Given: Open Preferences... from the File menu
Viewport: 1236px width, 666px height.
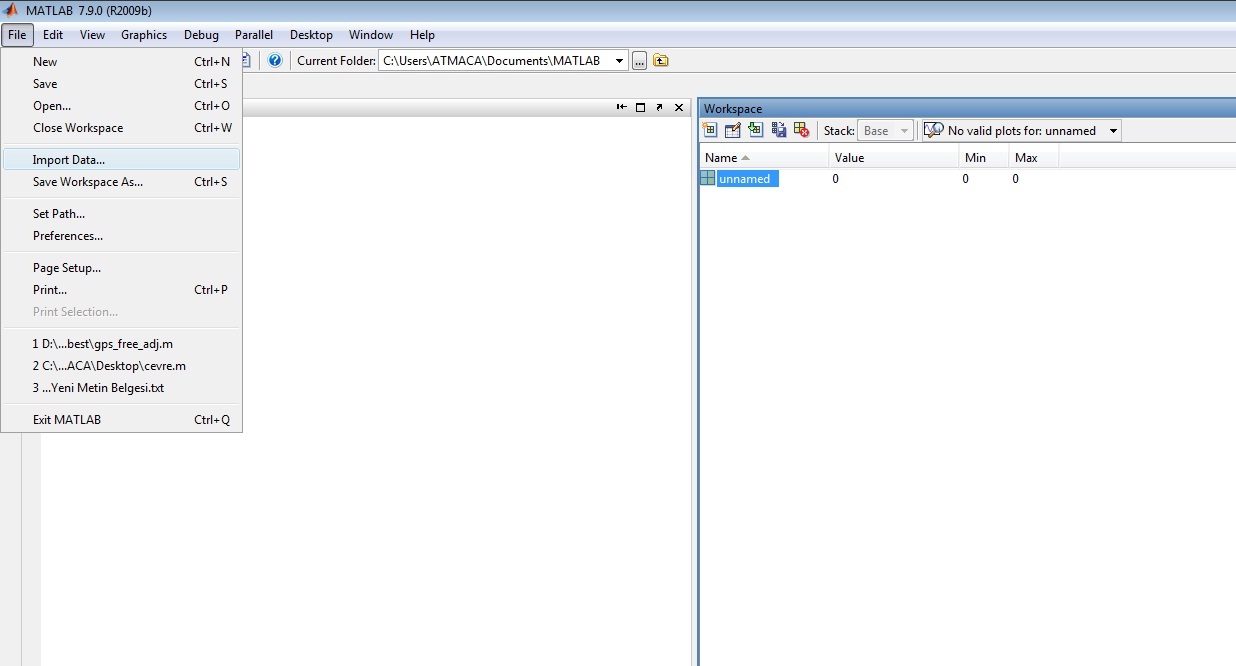Looking at the screenshot, I should 121,236.
